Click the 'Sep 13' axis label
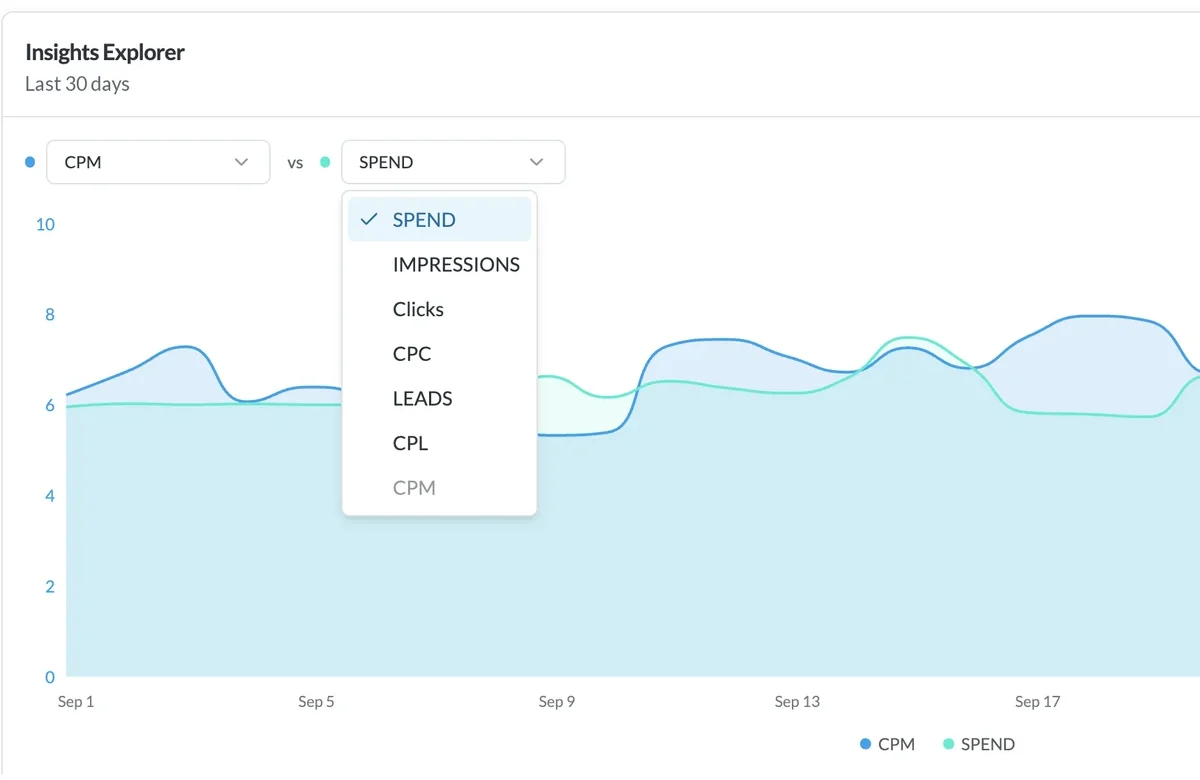 click(x=797, y=702)
